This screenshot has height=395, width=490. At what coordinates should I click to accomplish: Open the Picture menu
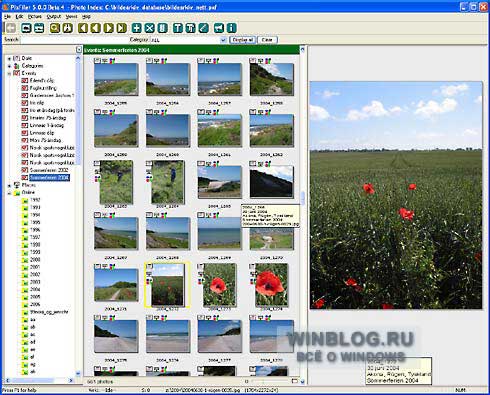click(35, 16)
